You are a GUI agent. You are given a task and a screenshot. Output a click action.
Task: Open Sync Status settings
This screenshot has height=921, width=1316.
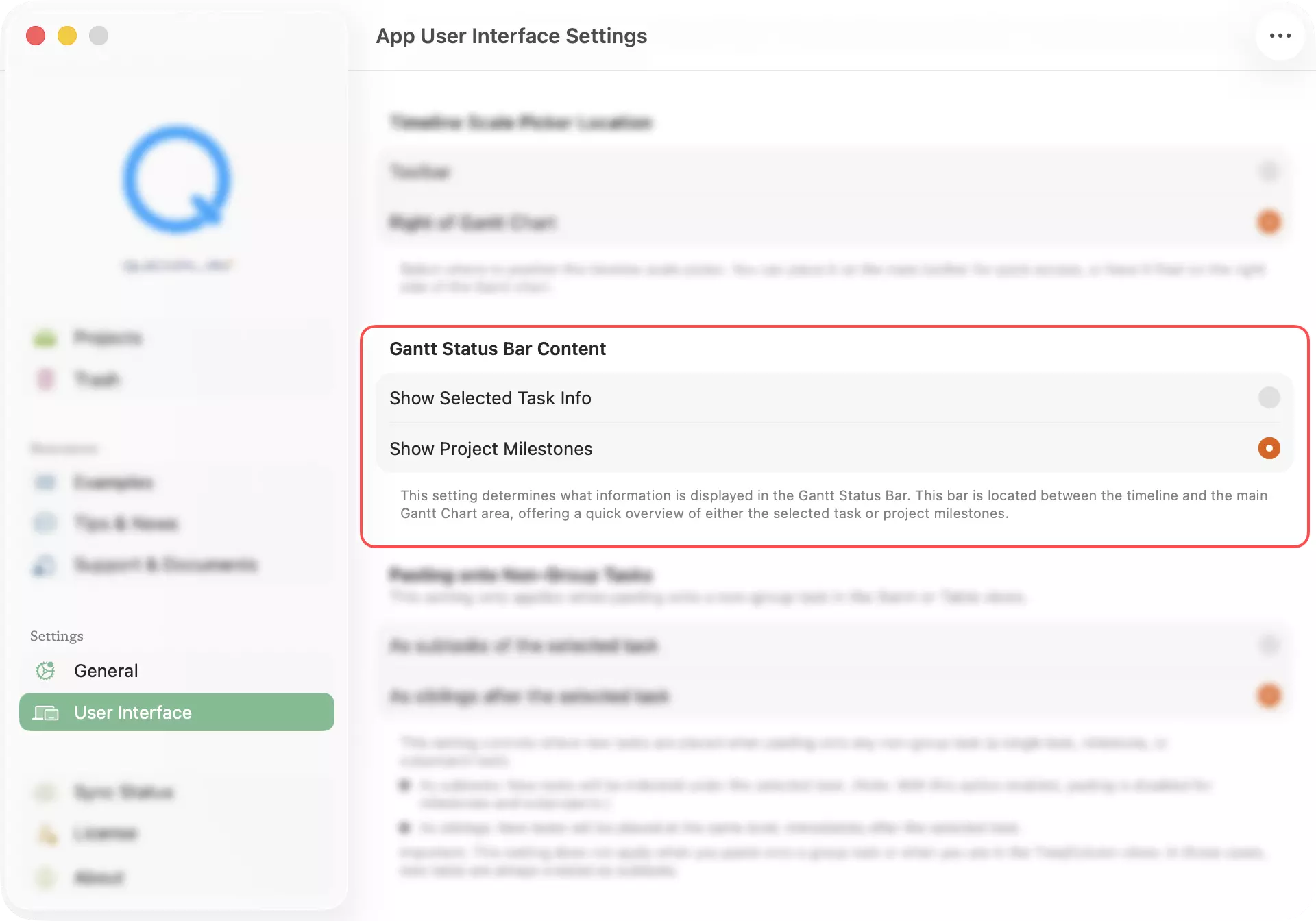tap(123, 792)
